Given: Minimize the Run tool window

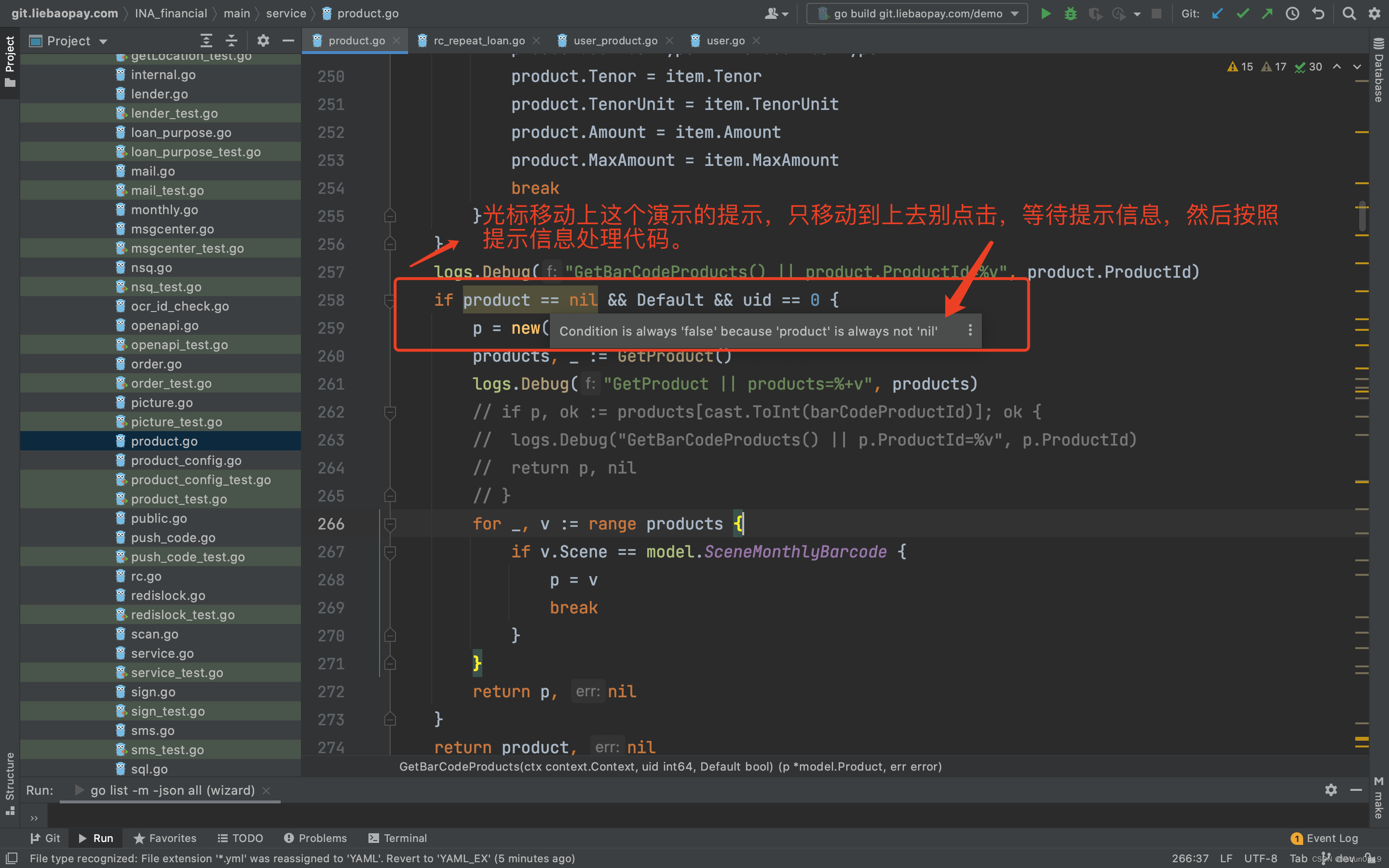Looking at the screenshot, I should [1356, 790].
